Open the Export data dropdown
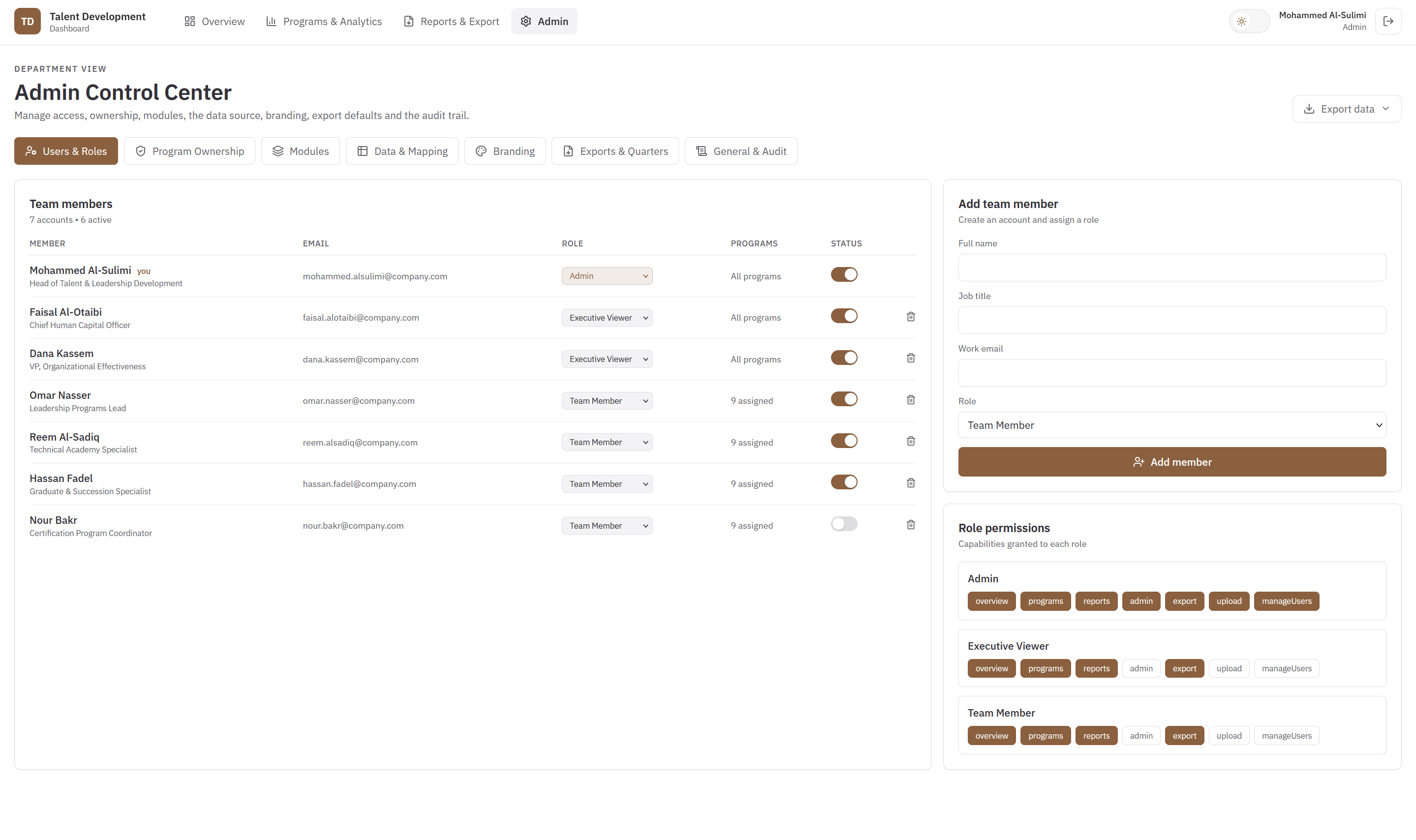Viewport: 1416px width, 840px height. [1346, 109]
